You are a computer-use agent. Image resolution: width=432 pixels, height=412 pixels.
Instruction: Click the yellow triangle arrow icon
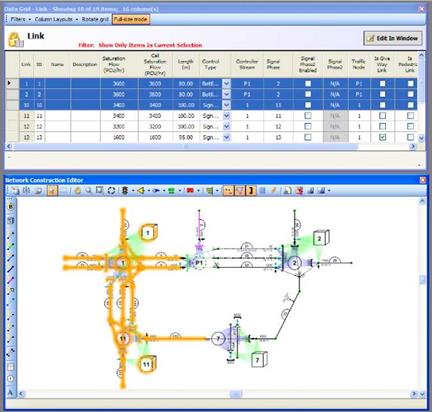[141, 191]
